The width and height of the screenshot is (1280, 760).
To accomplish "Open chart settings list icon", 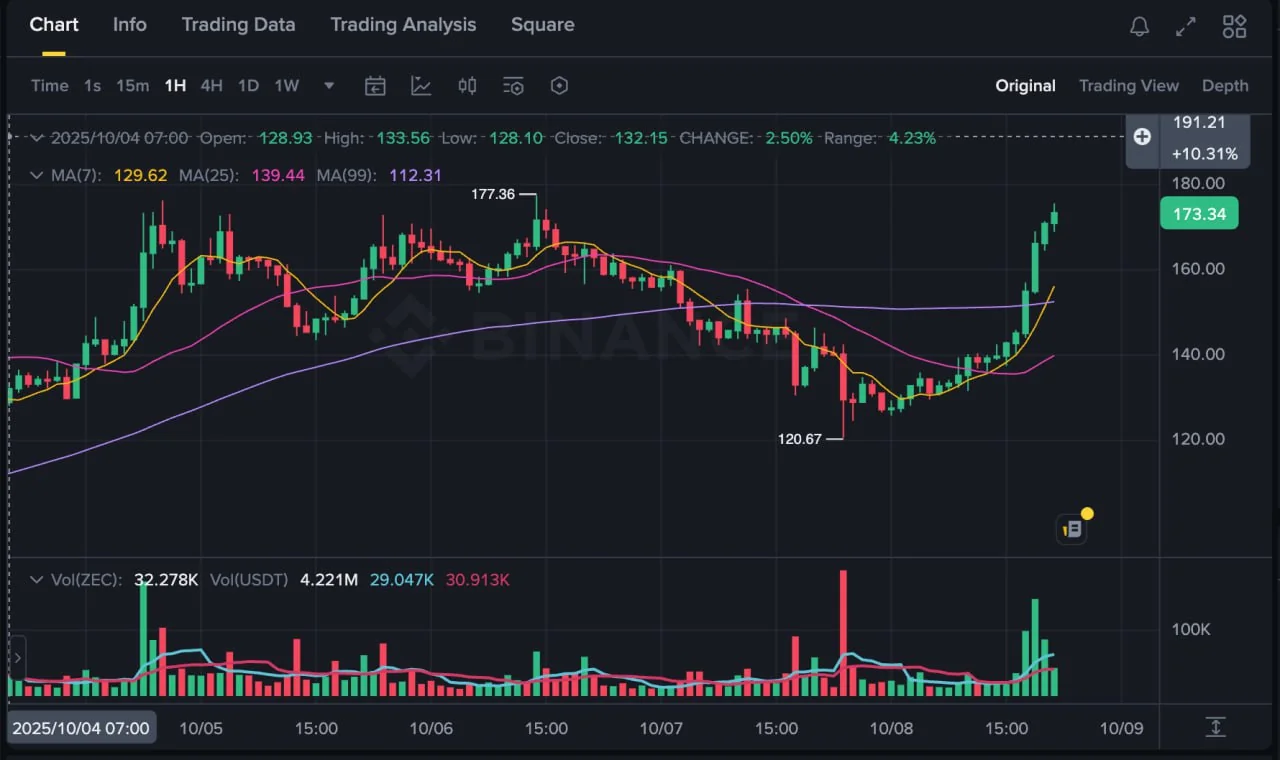I will pos(513,86).
